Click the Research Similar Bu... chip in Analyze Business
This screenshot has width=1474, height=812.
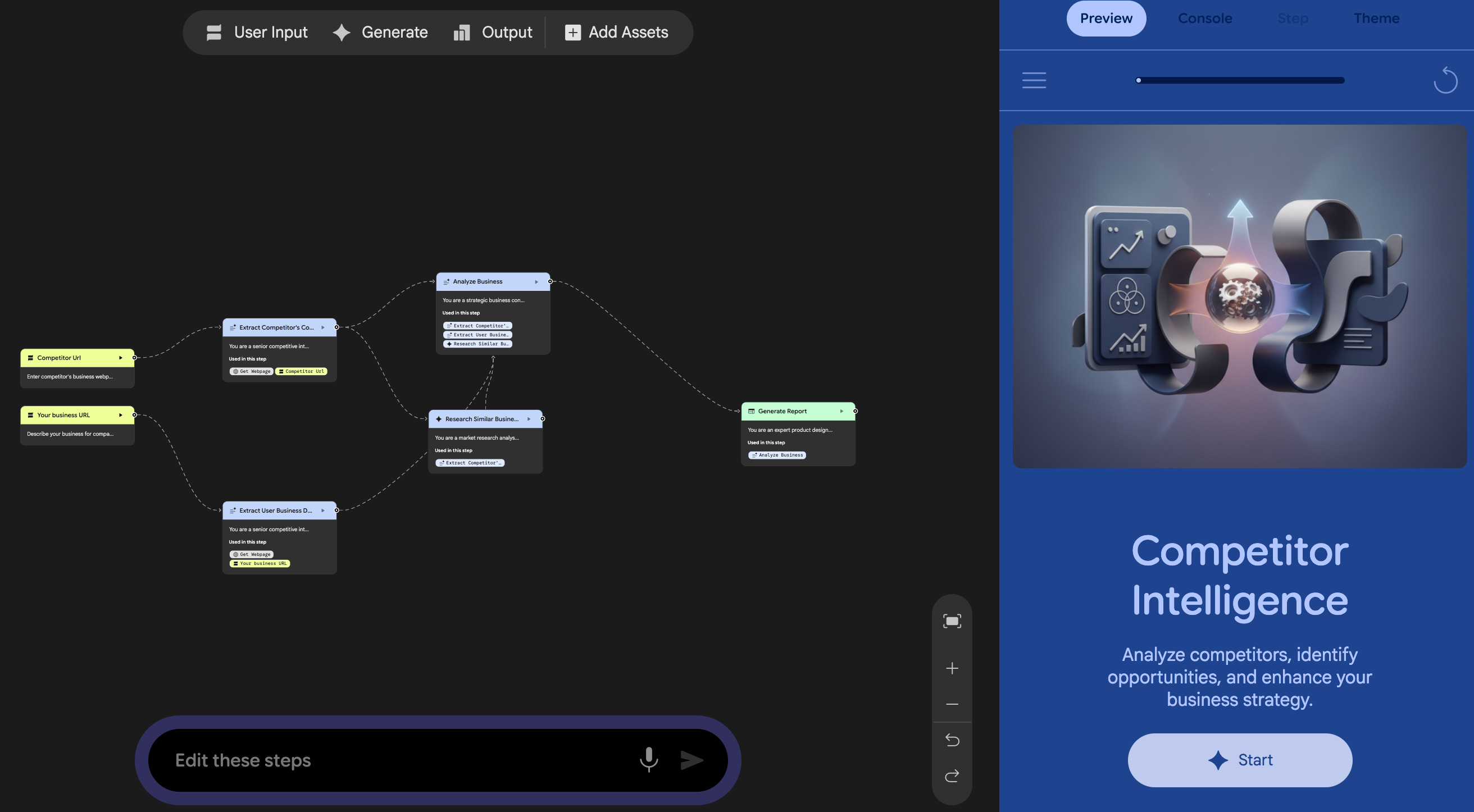[x=477, y=344]
